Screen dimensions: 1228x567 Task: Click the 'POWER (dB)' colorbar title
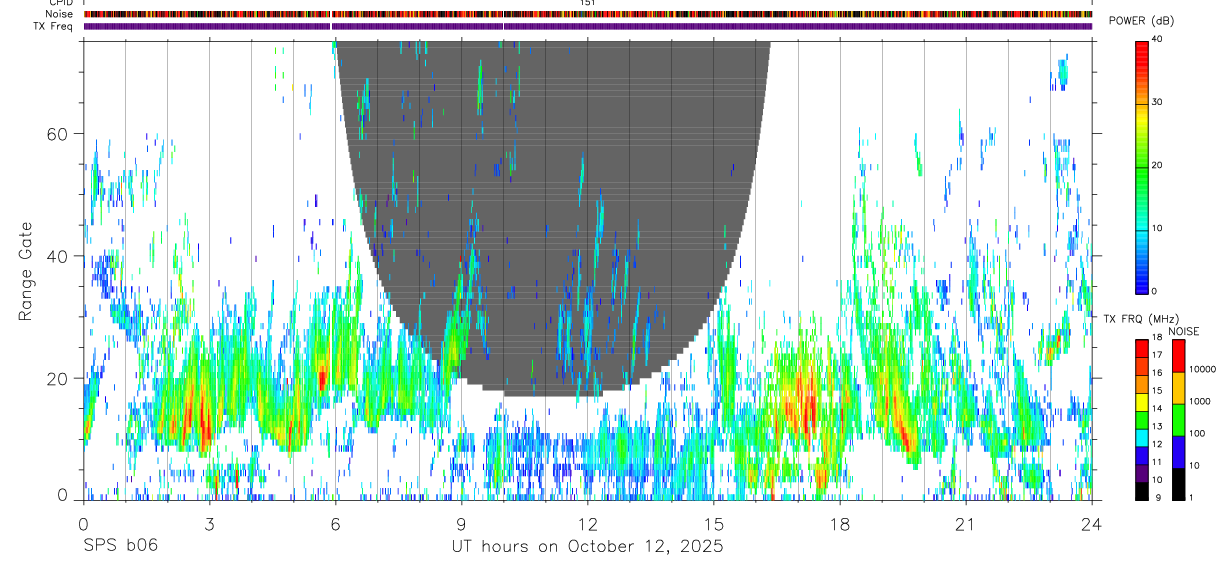(1141, 20)
